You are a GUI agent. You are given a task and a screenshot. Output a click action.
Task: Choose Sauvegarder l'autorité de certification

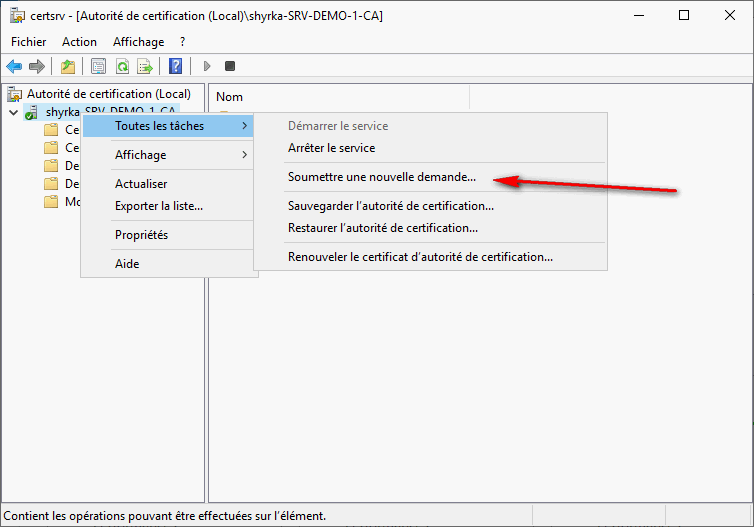[391, 206]
